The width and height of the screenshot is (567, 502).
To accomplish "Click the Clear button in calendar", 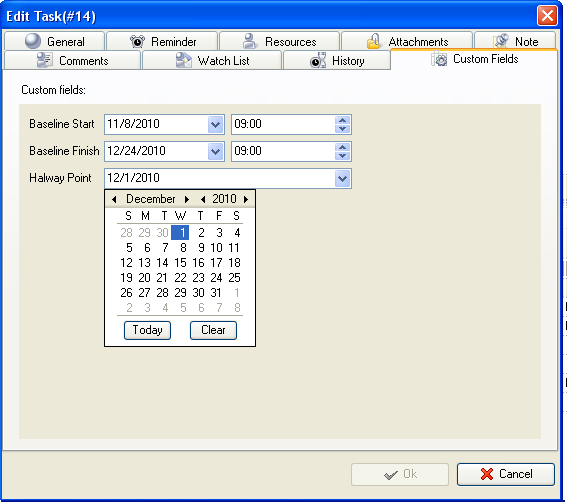I will coord(213,330).
